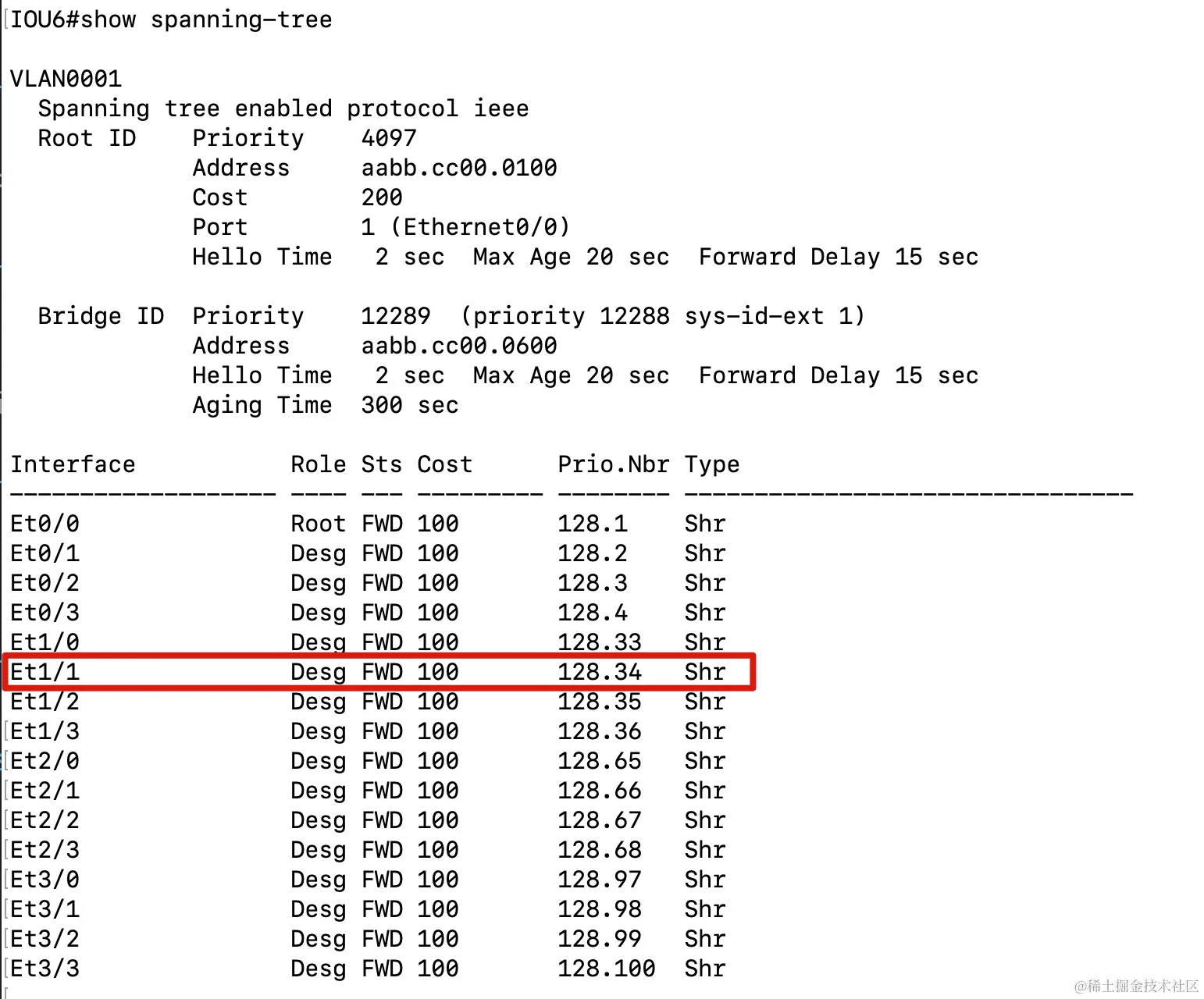Image resolution: width=1204 pixels, height=999 pixels.
Task: Click 'Shr' type in Et3/3 row
Action: (x=705, y=969)
